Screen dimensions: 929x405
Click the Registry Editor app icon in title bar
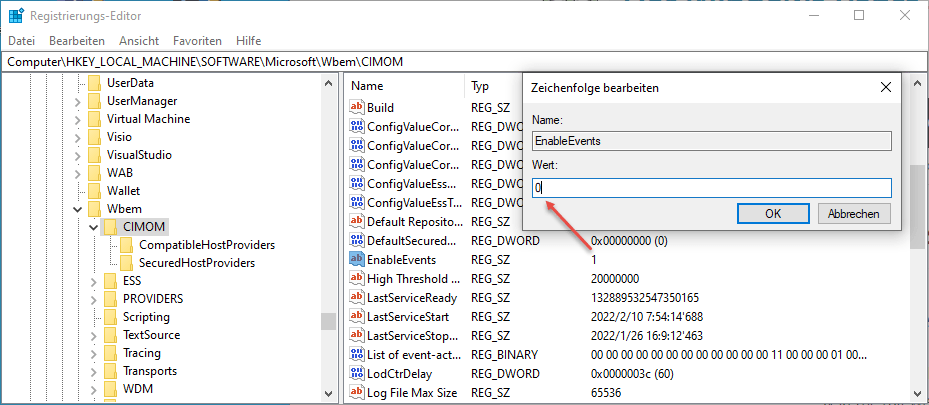[x=16, y=15]
